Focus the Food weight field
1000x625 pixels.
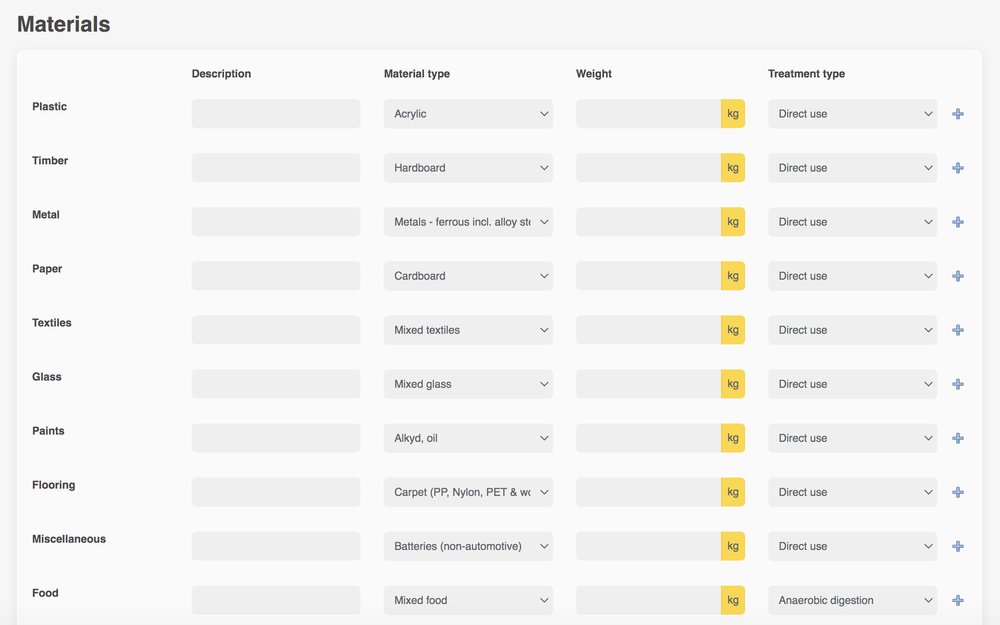(649, 600)
